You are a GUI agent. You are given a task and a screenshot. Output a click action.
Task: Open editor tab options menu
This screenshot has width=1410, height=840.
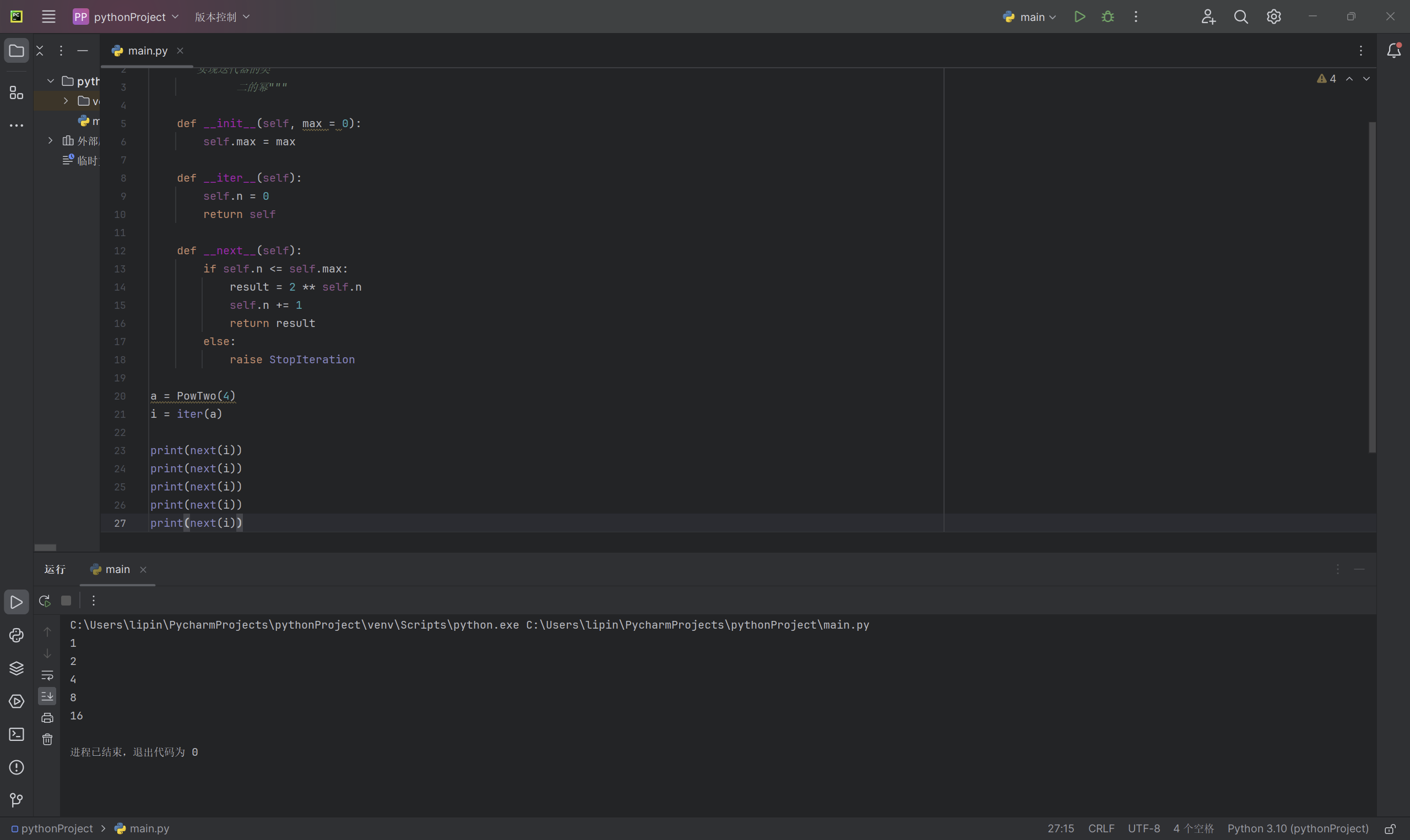(1361, 51)
